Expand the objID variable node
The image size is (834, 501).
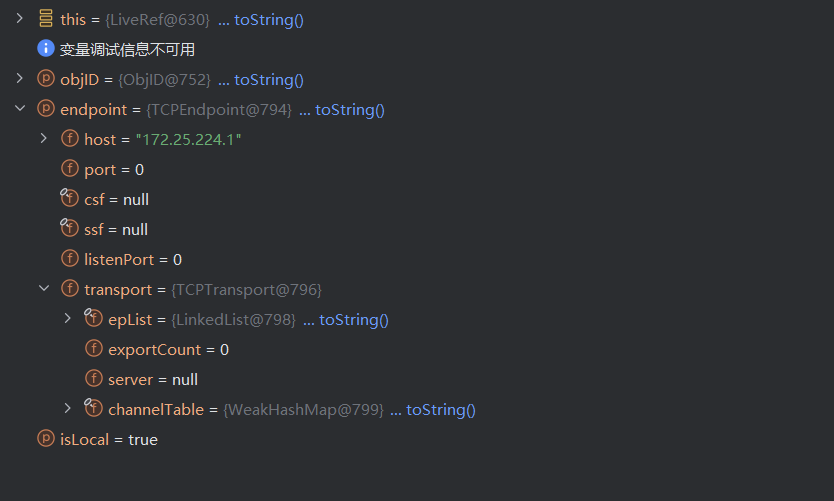[19, 79]
